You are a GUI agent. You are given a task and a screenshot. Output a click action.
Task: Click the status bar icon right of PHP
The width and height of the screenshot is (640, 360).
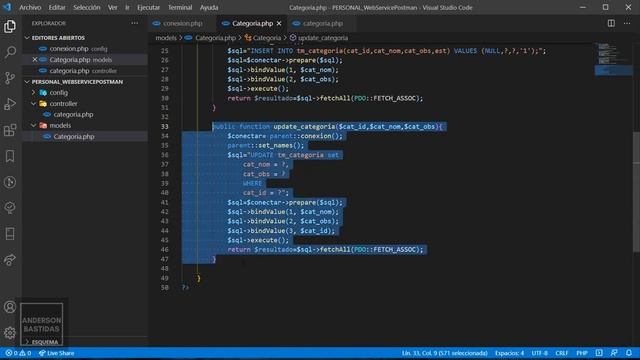(x=599, y=353)
